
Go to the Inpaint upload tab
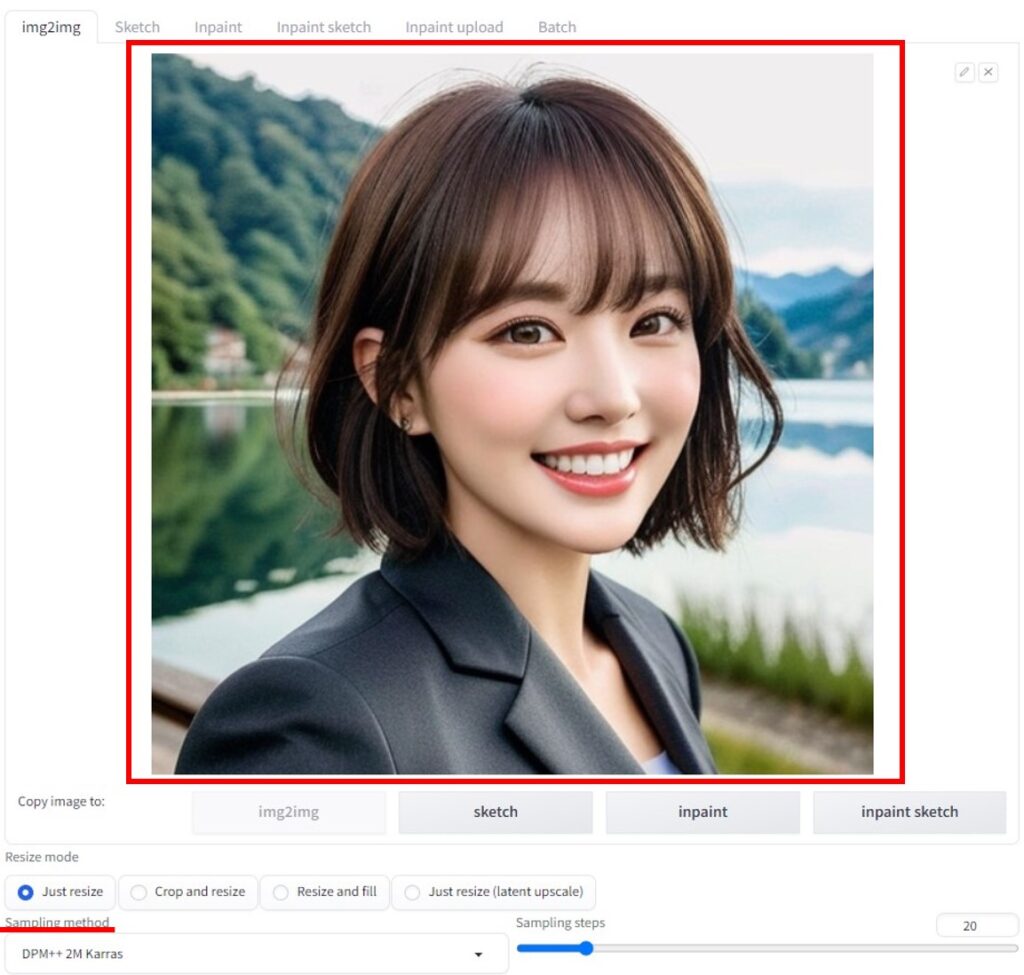(x=454, y=27)
